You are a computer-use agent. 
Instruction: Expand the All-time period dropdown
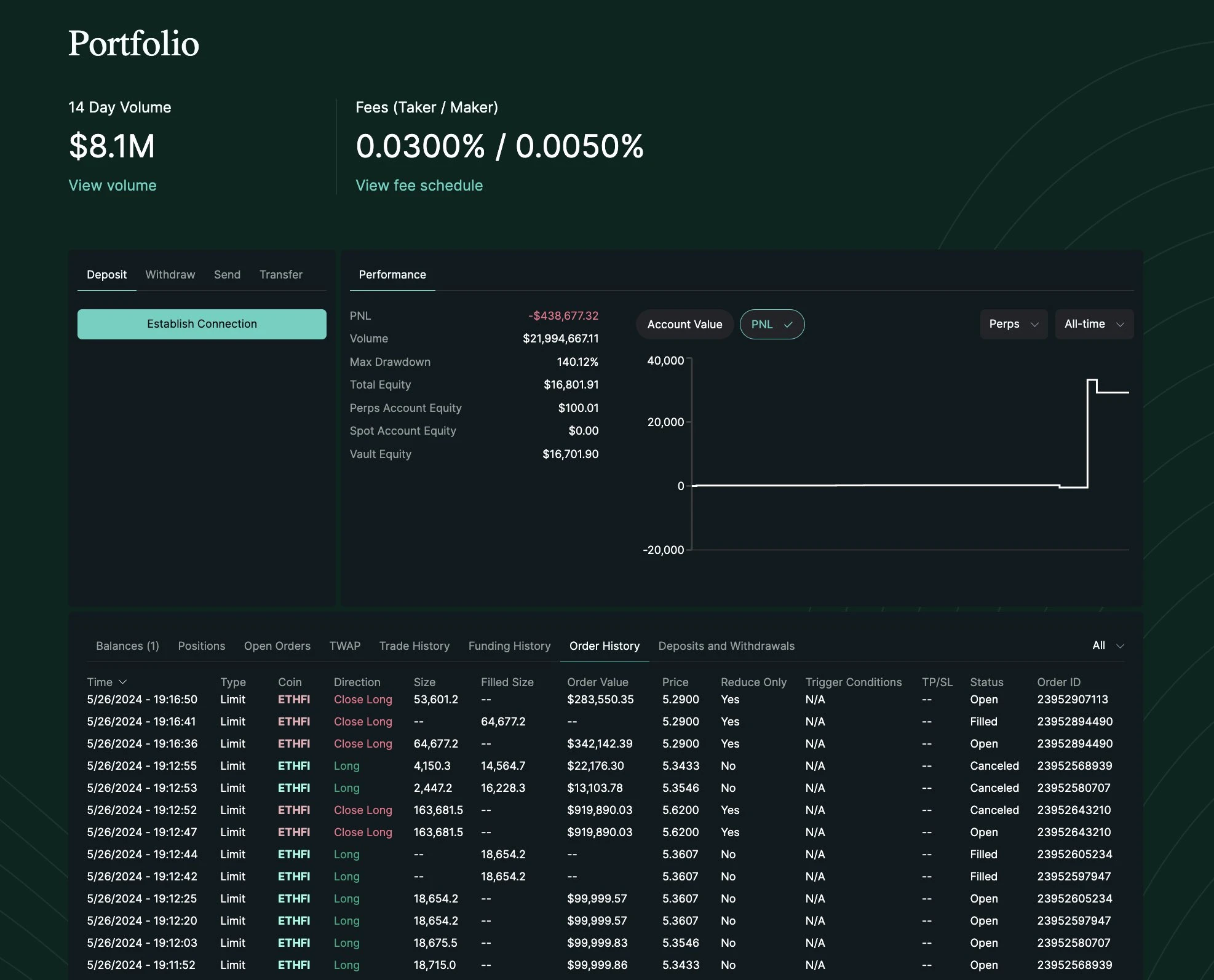[1093, 324]
